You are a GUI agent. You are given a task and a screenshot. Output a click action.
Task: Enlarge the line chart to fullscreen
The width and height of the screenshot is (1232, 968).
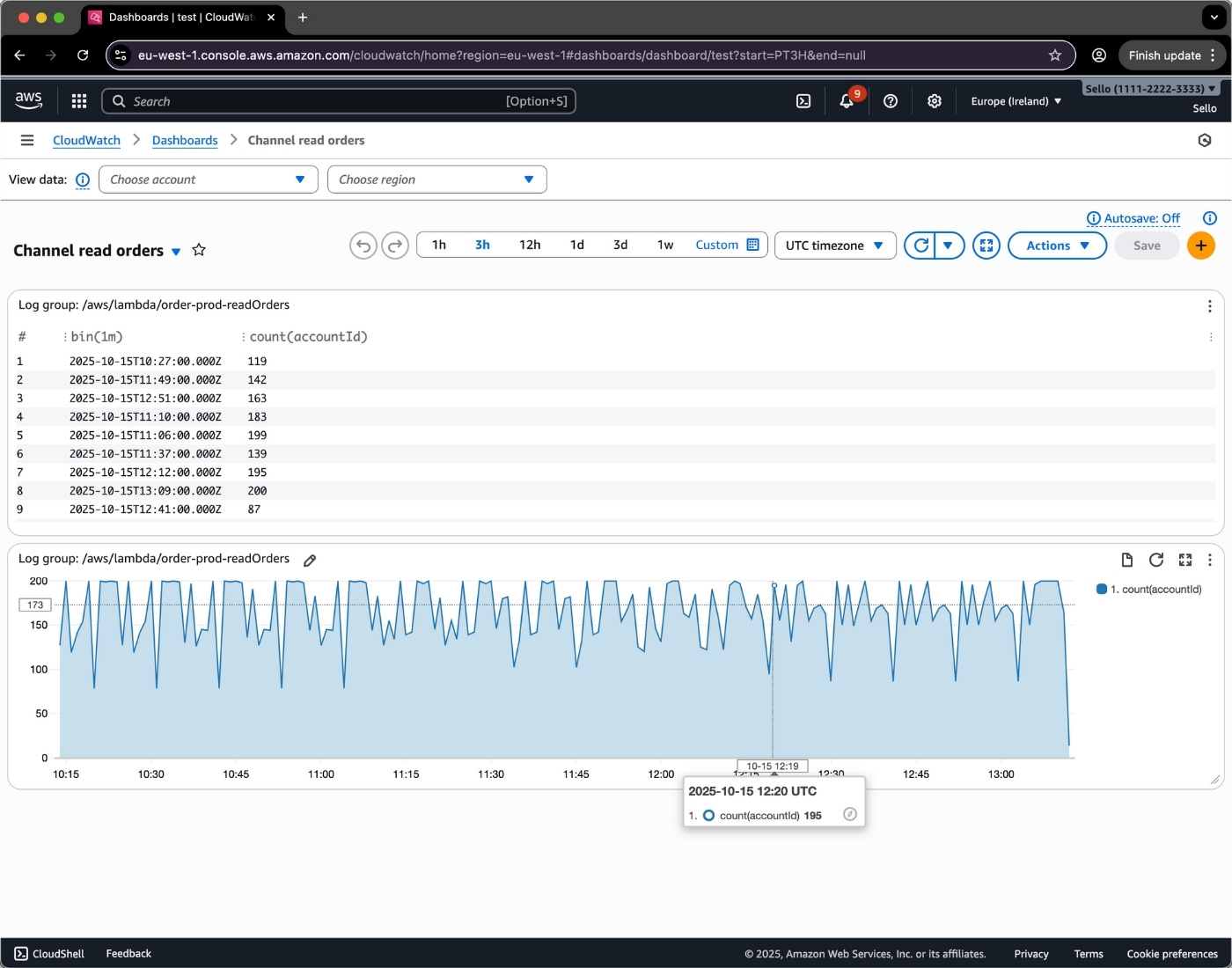[x=1185, y=560]
